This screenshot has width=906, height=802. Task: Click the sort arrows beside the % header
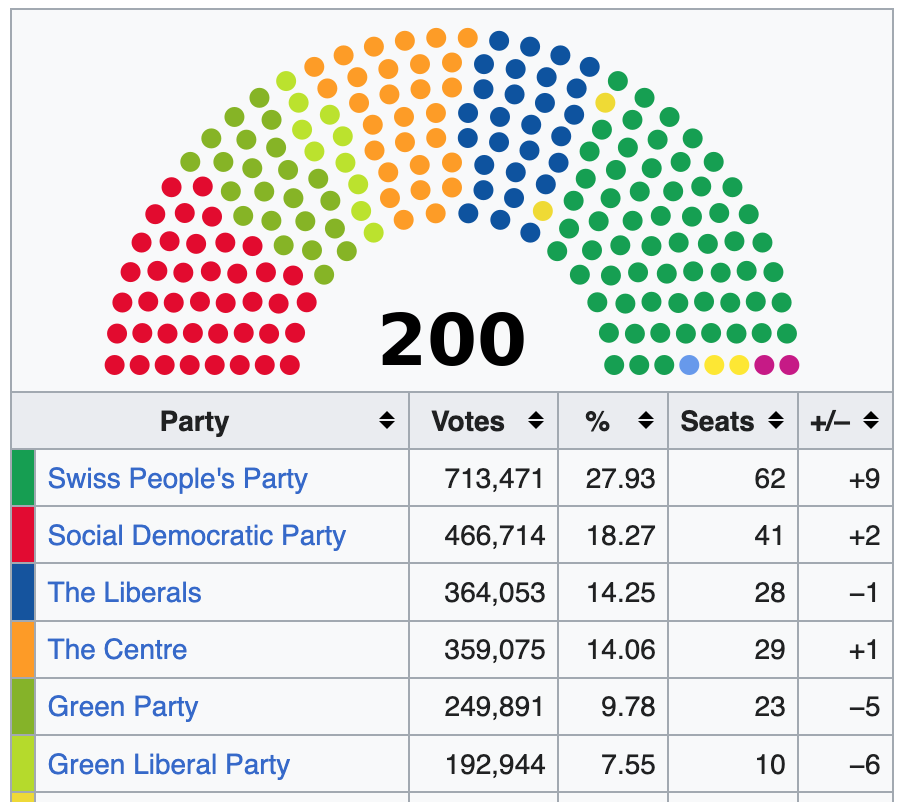pos(646,422)
